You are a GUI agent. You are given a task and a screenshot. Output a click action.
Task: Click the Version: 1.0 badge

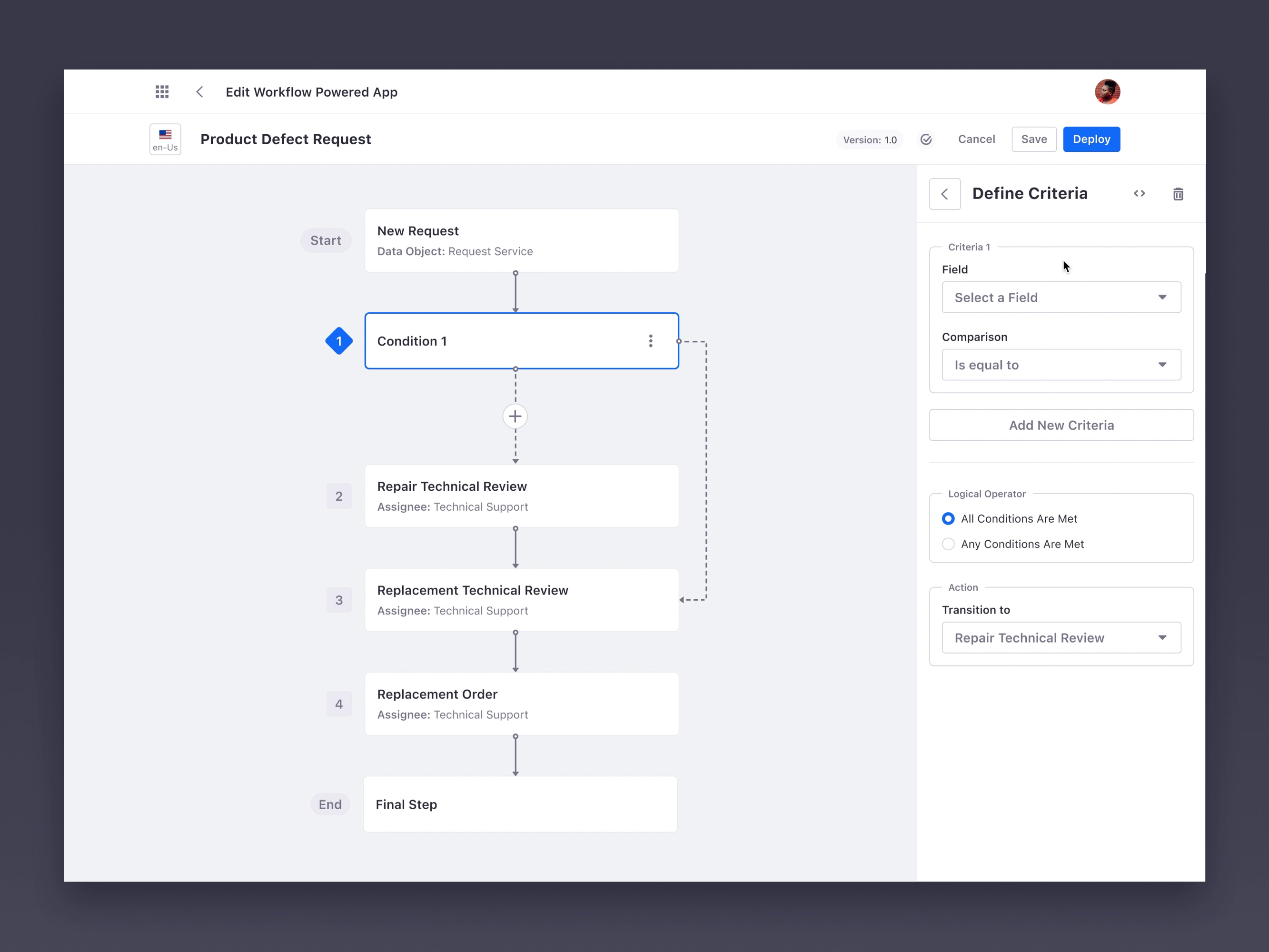point(870,140)
